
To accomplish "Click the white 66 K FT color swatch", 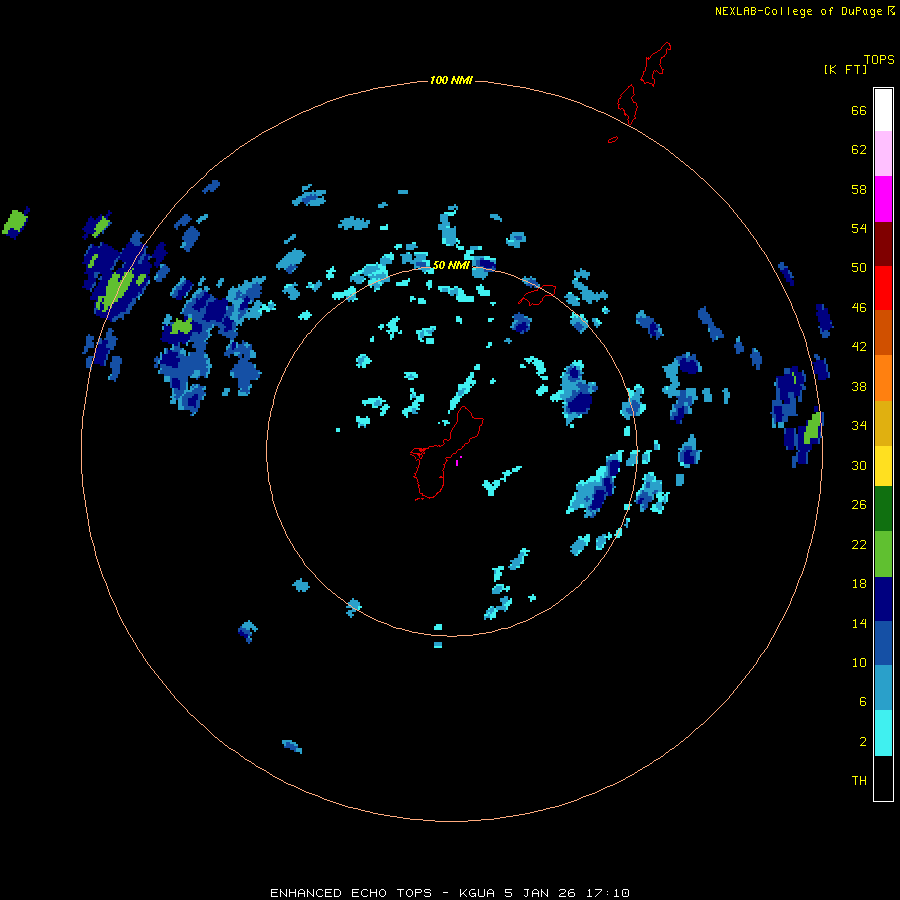I will pyautogui.click(x=883, y=110).
